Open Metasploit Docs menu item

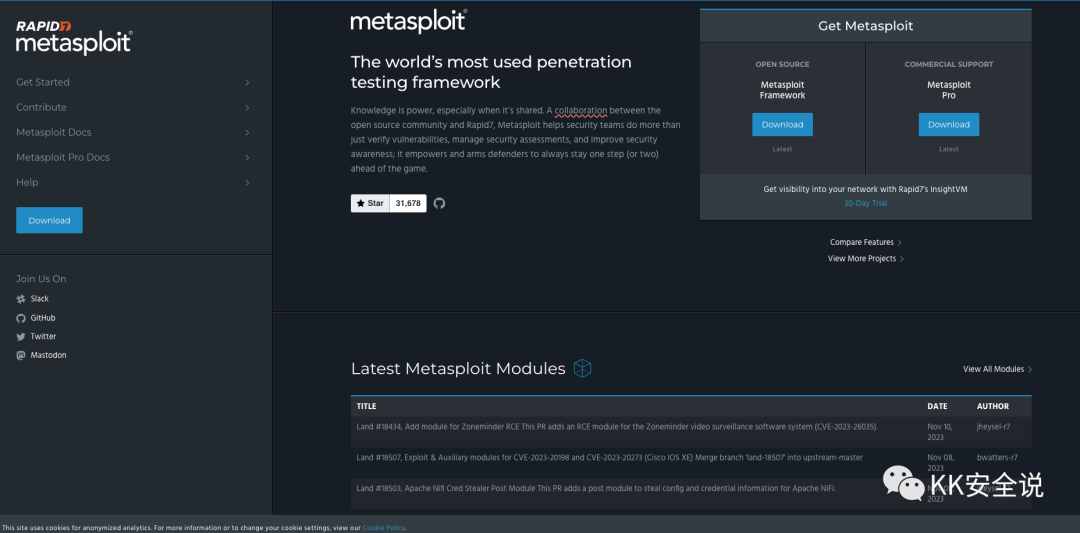click(x=54, y=132)
